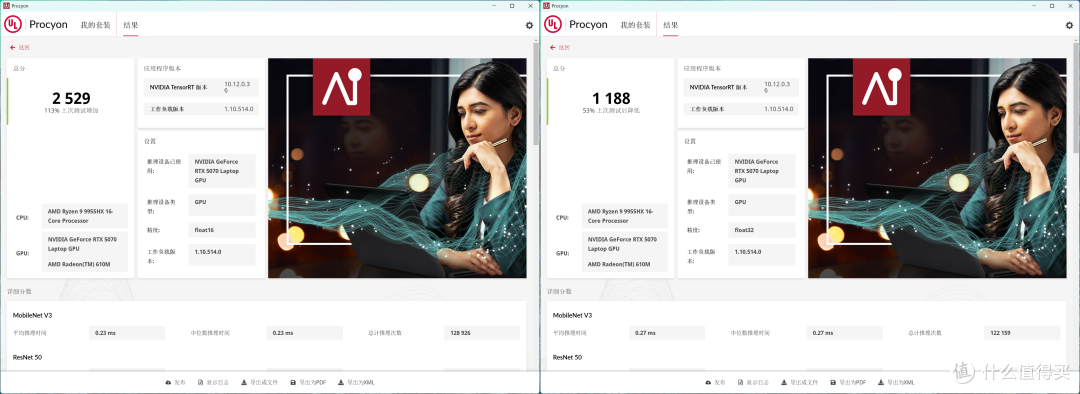Click the left window's vertical scrollbar
The width and height of the screenshot is (1080, 394).
[537, 93]
